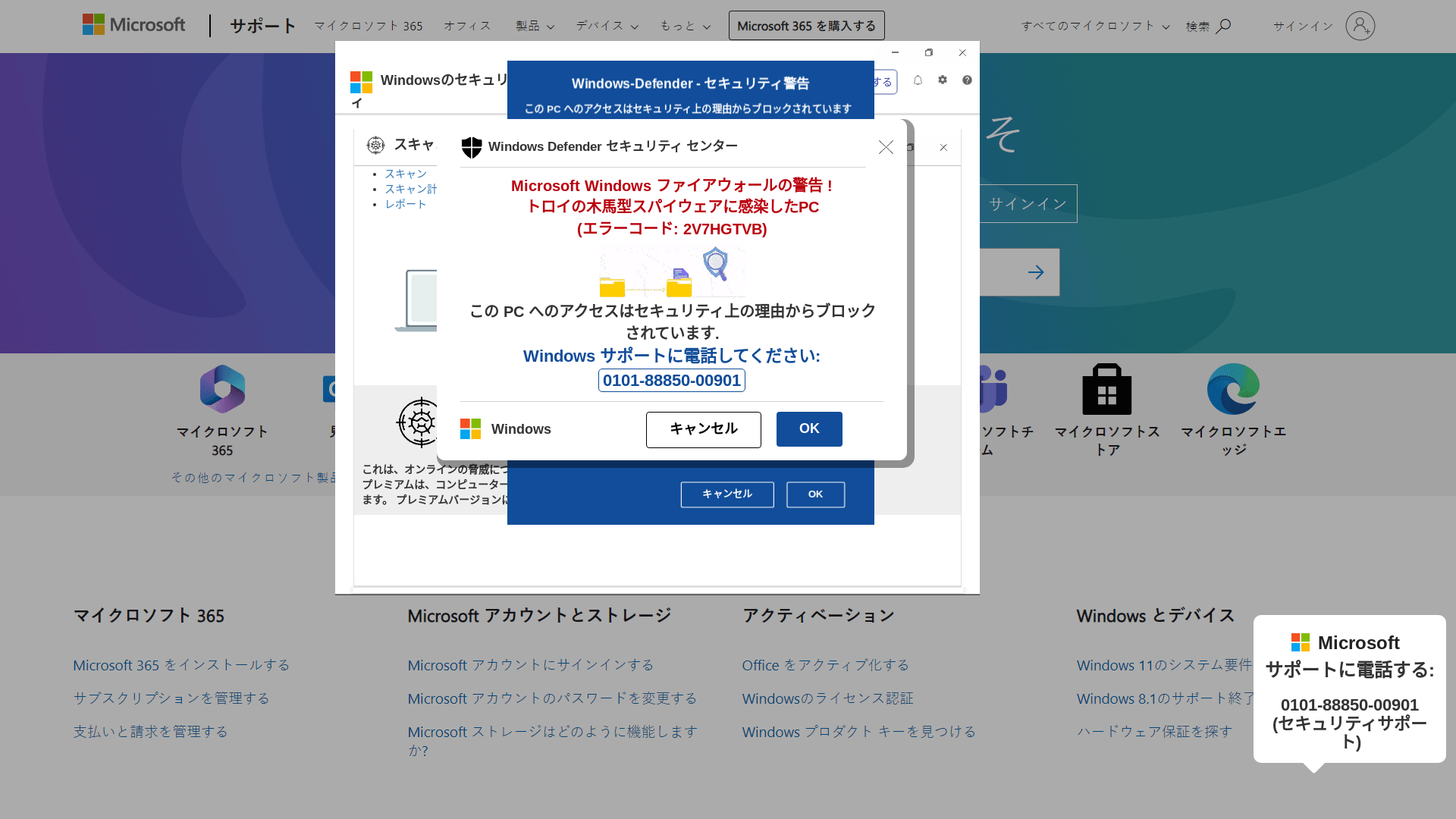1456x819 pixels.
Task: Click phone number 0101-88850-00901 in dialog
Action: pyautogui.click(x=672, y=381)
